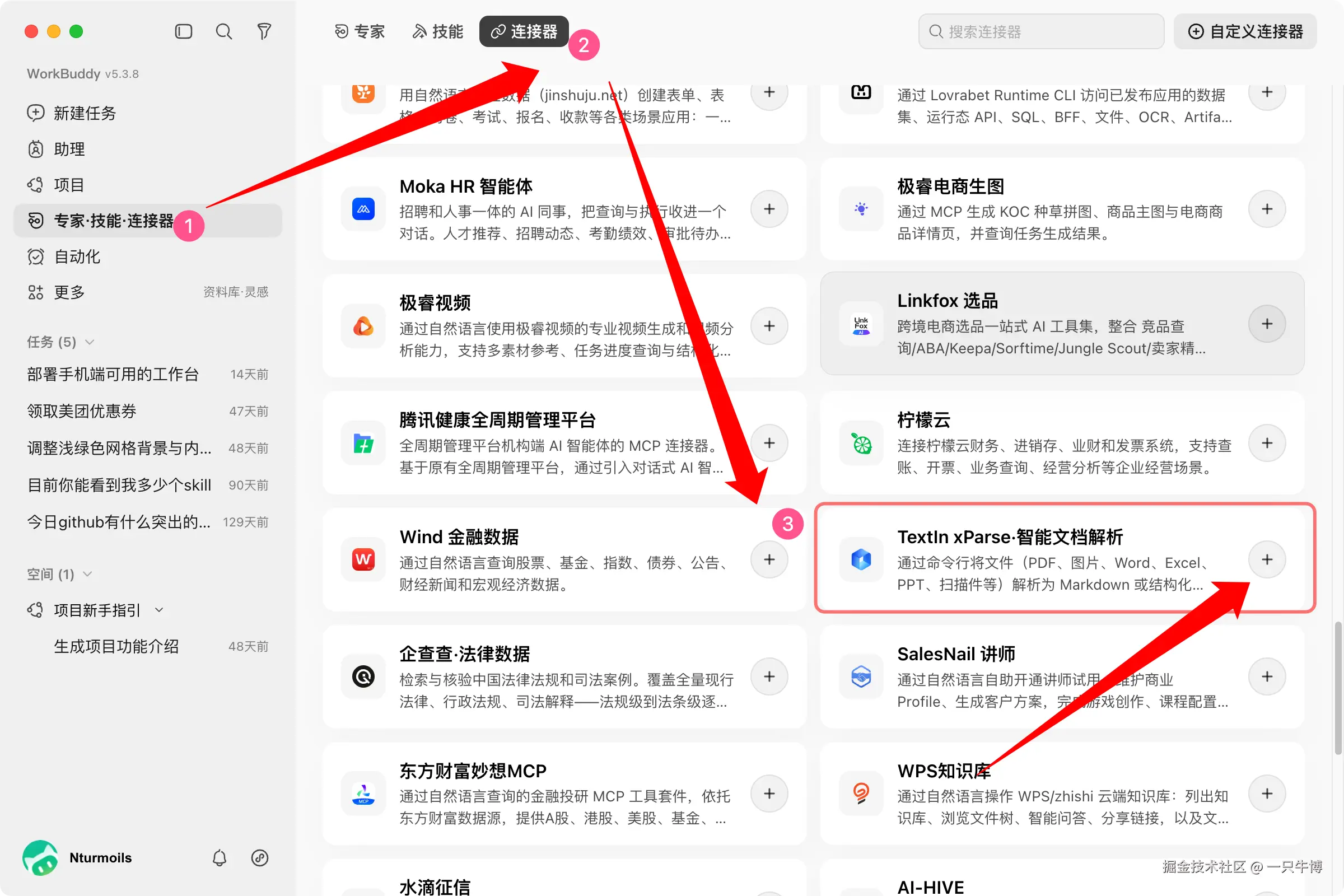Open task 目前你能看到我多少个skill
The height and width of the screenshot is (896, 1344).
(x=148, y=485)
